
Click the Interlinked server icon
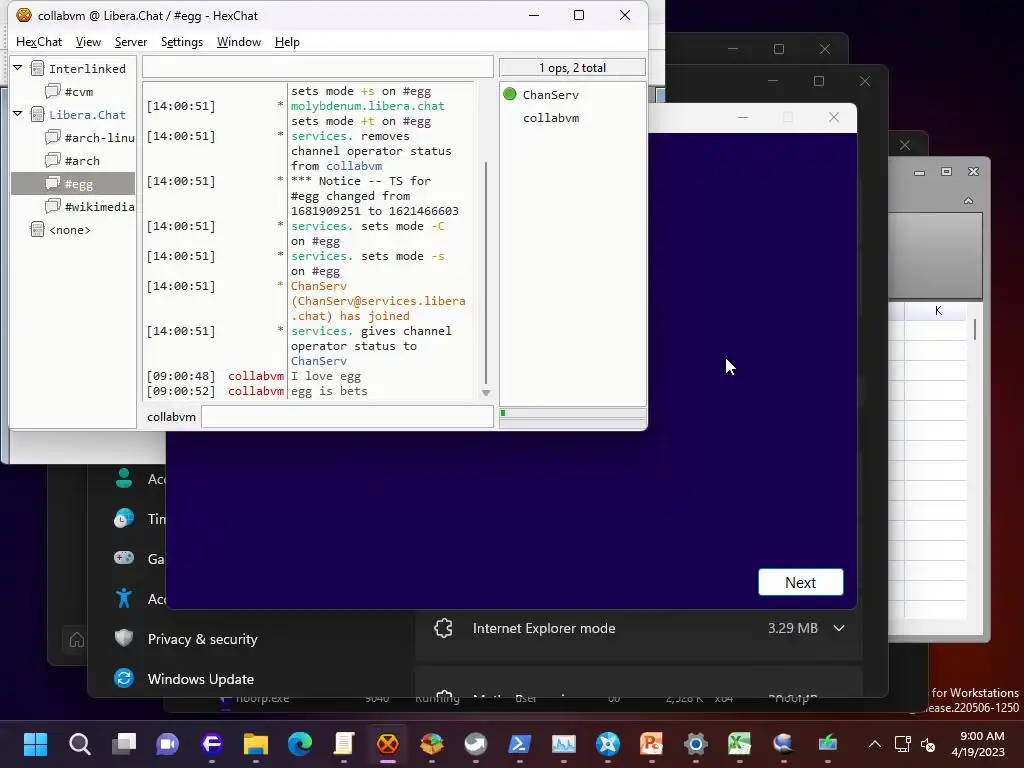click(38, 68)
